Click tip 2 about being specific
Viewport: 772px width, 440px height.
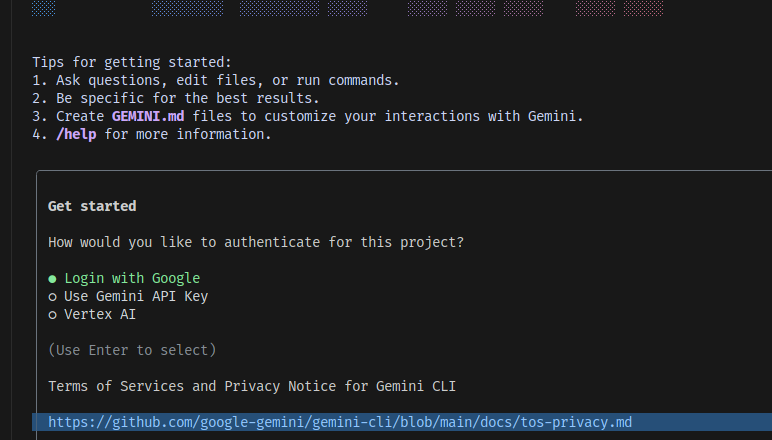tap(176, 99)
